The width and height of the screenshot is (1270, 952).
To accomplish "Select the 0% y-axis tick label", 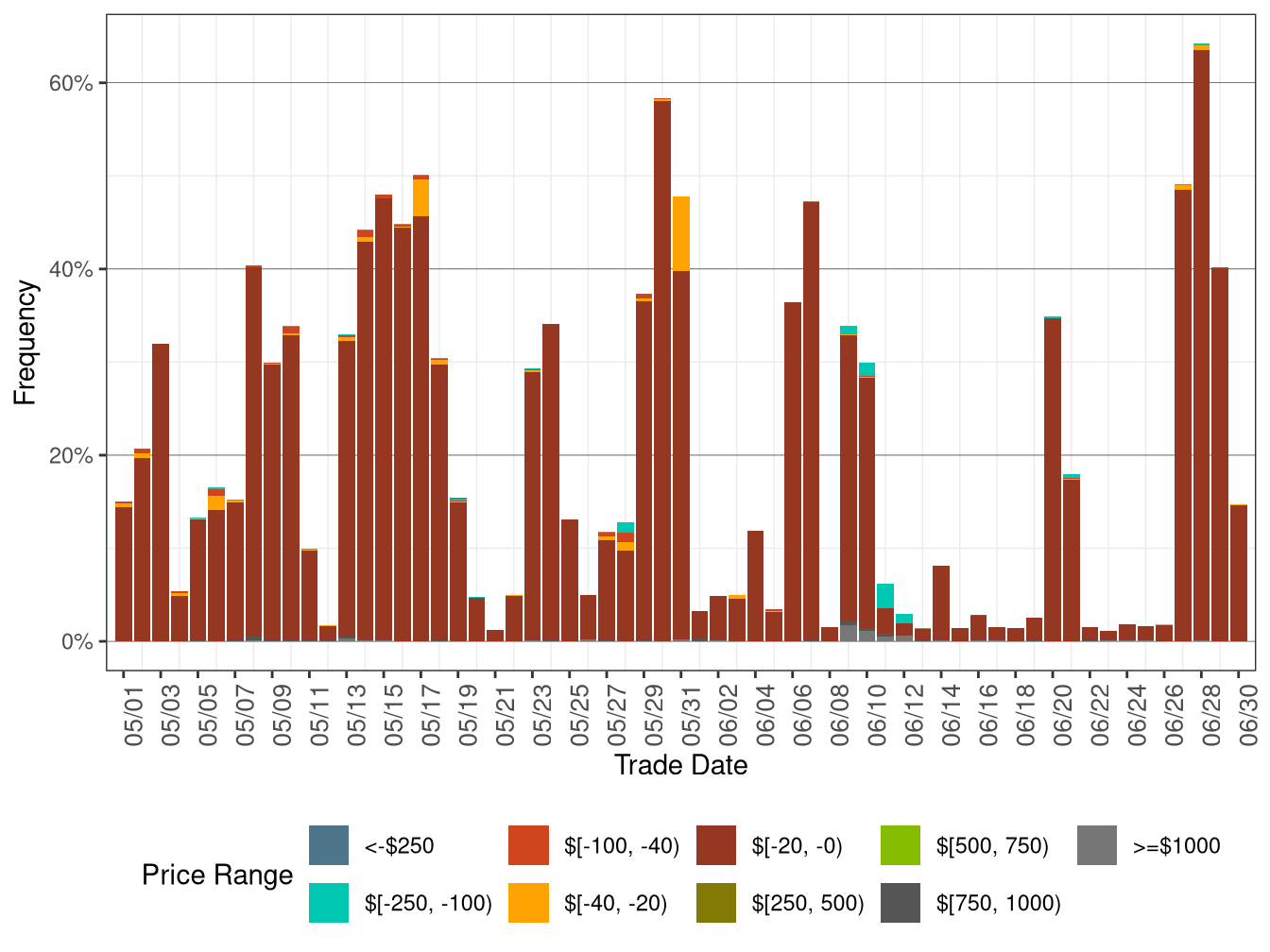I will tap(77, 642).
